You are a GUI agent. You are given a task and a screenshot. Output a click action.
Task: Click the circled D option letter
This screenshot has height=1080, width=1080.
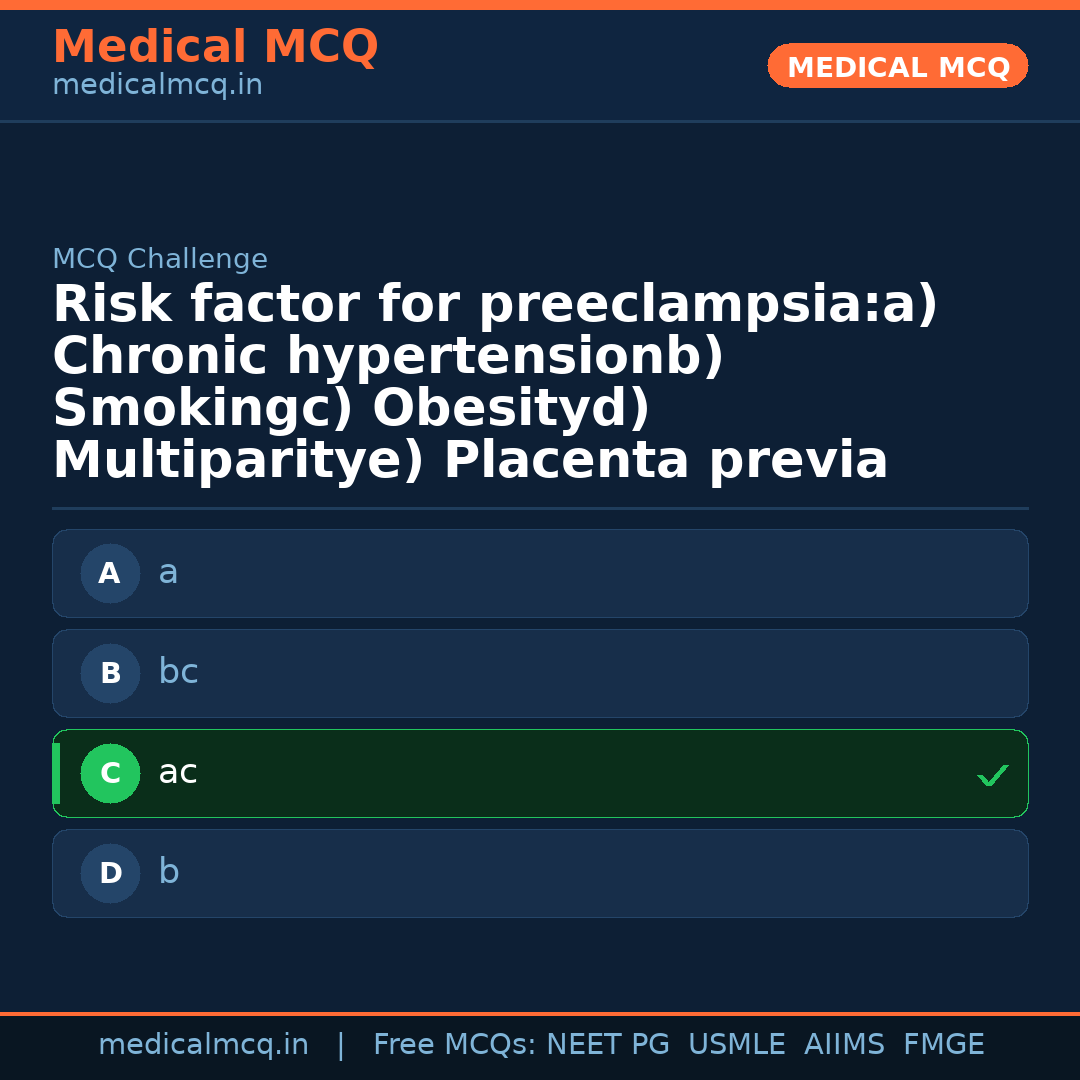[110, 874]
